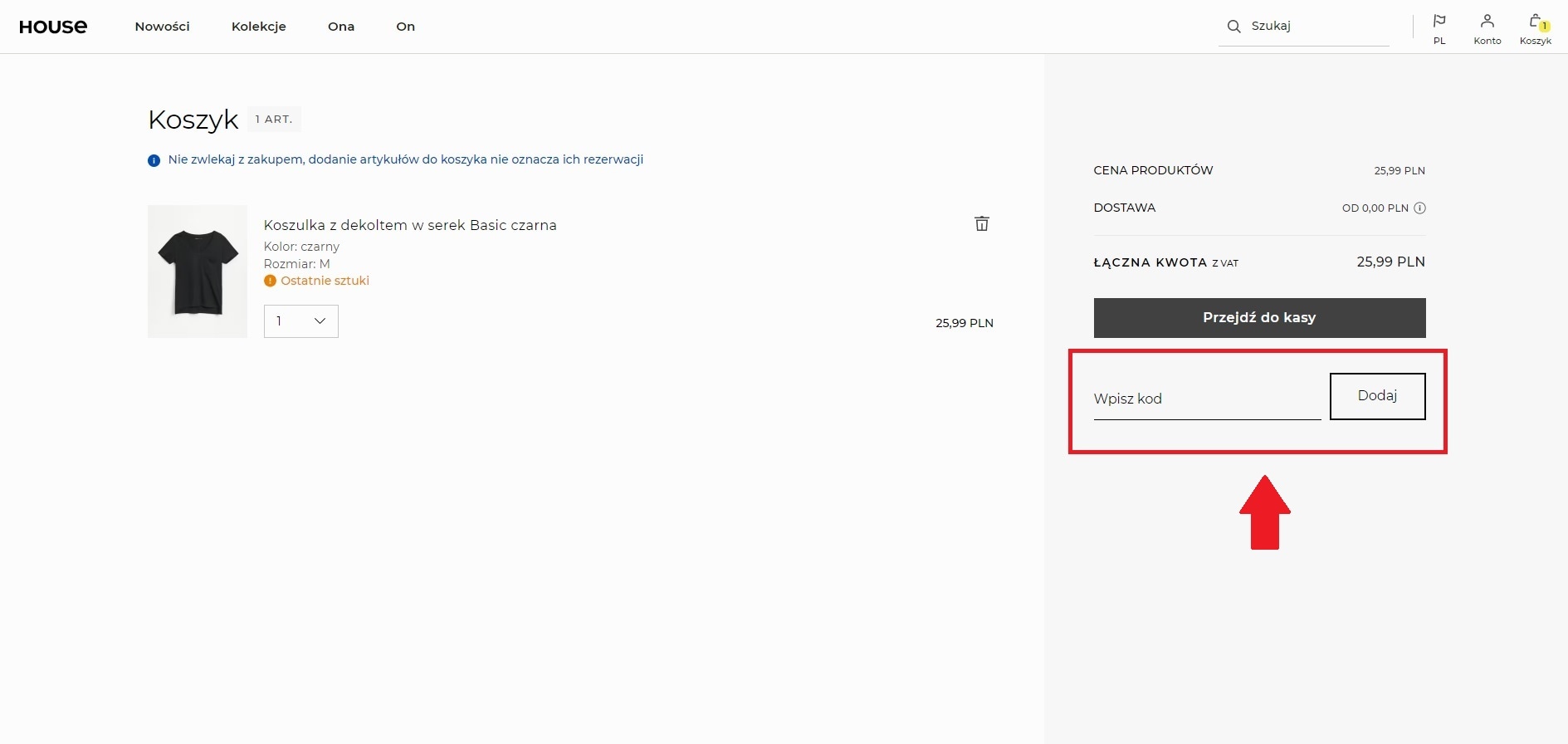Image resolution: width=1568 pixels, height=744 pixels.
Task: Click the Przejdź do kasy button
Action: click(1259, 318)
